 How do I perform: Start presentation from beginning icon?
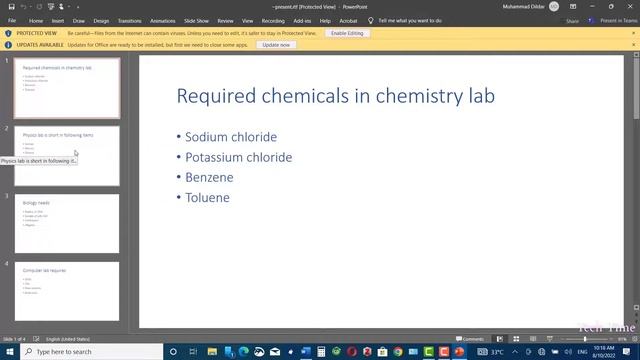51,7
